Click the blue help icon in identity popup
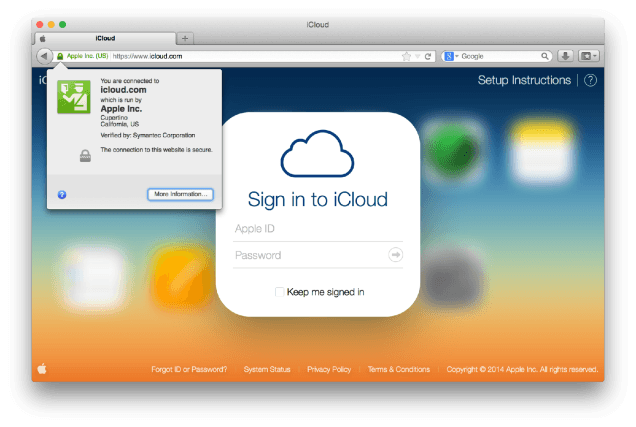 point(62,195)
